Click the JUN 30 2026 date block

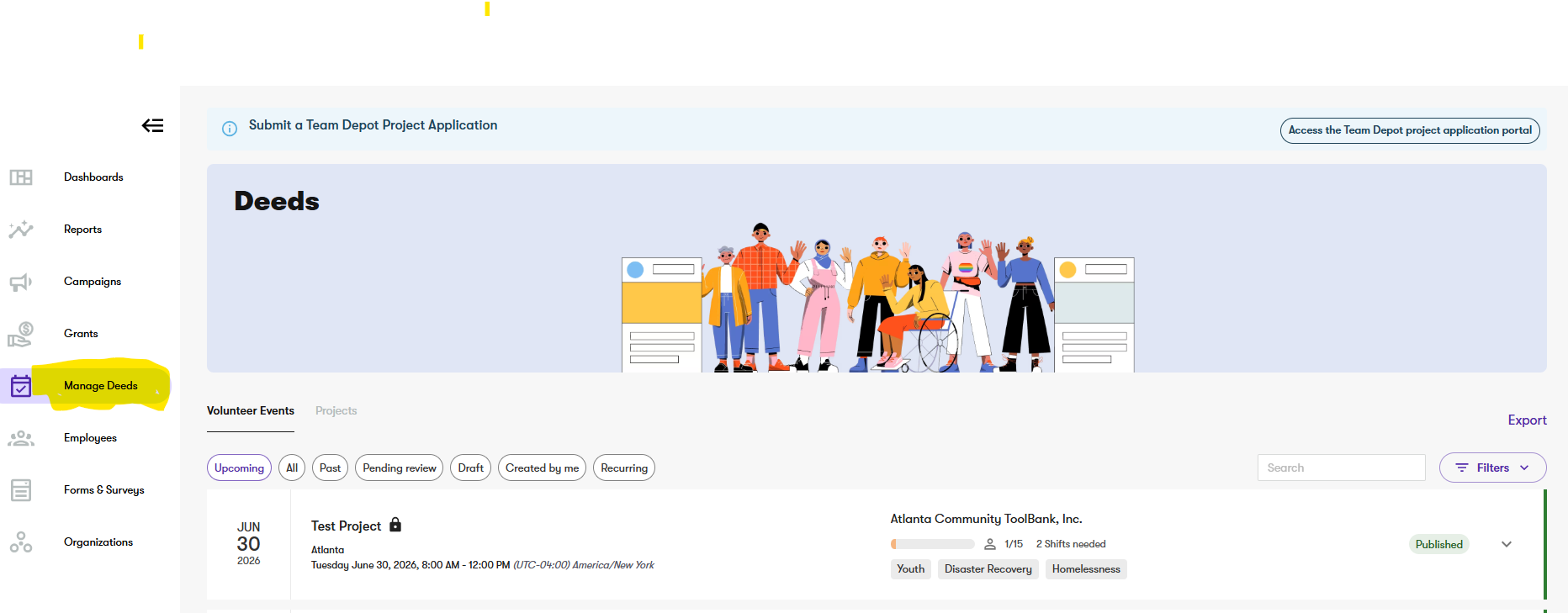point(248,543)
